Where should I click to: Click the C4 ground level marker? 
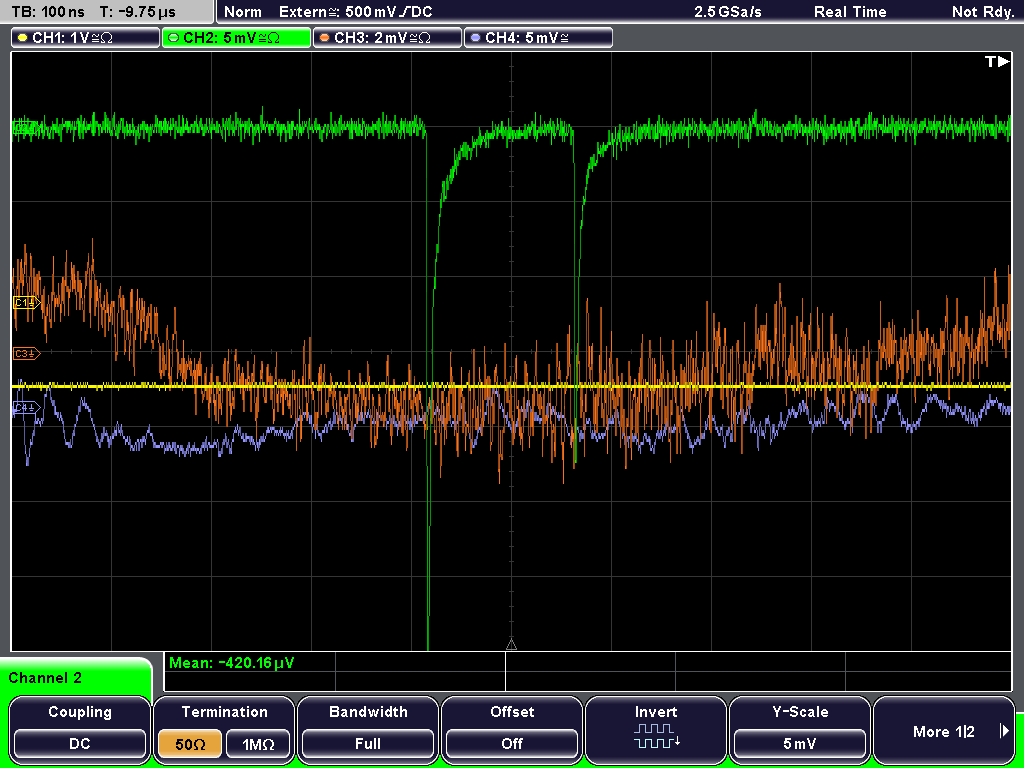click(26, 408)
